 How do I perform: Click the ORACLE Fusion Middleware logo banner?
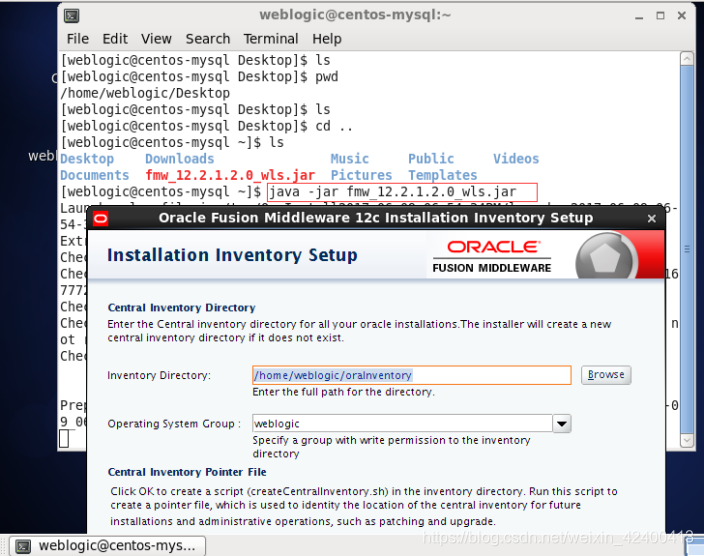tap(492, 257)
